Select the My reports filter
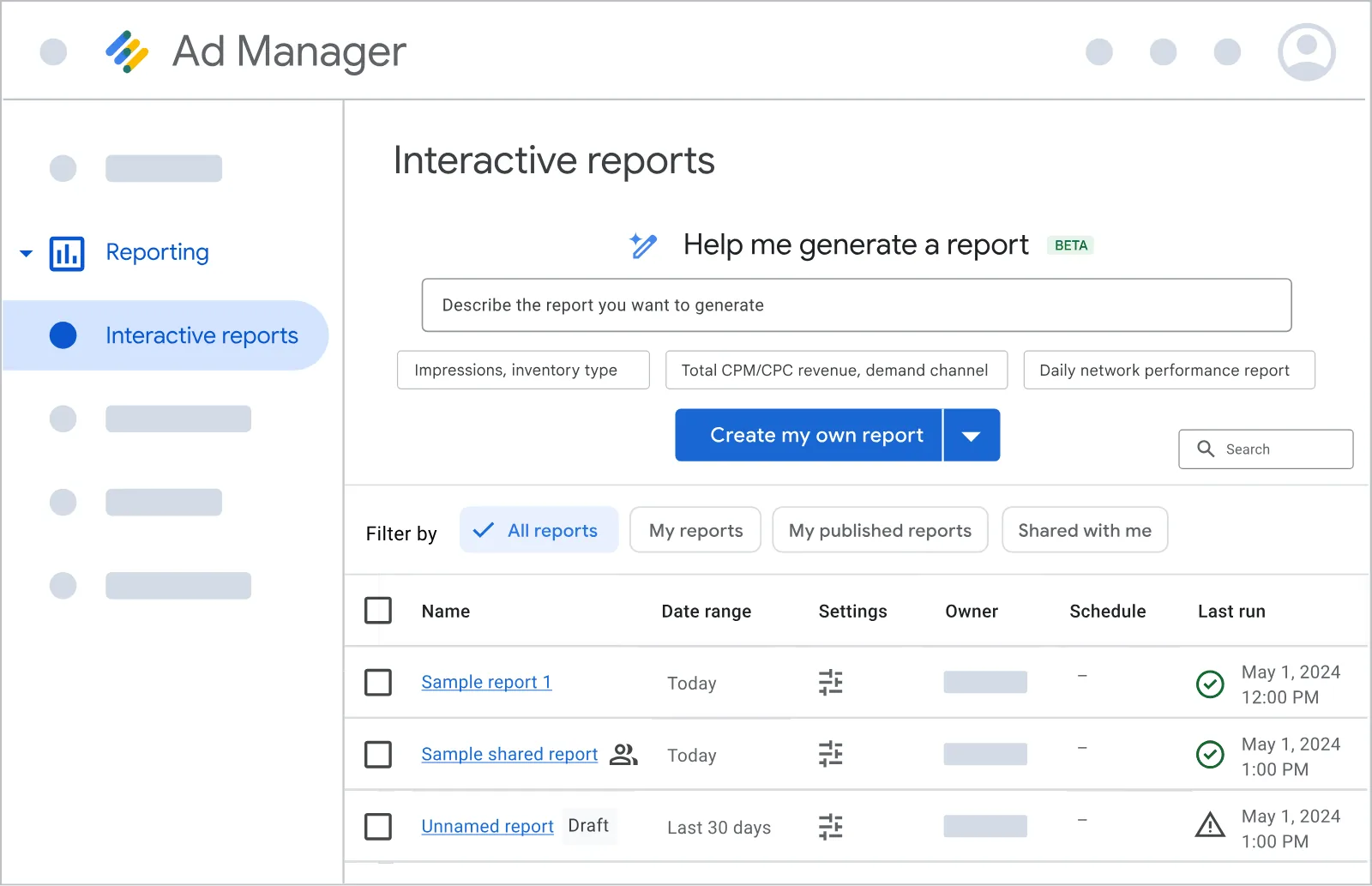 click(695, 530)
